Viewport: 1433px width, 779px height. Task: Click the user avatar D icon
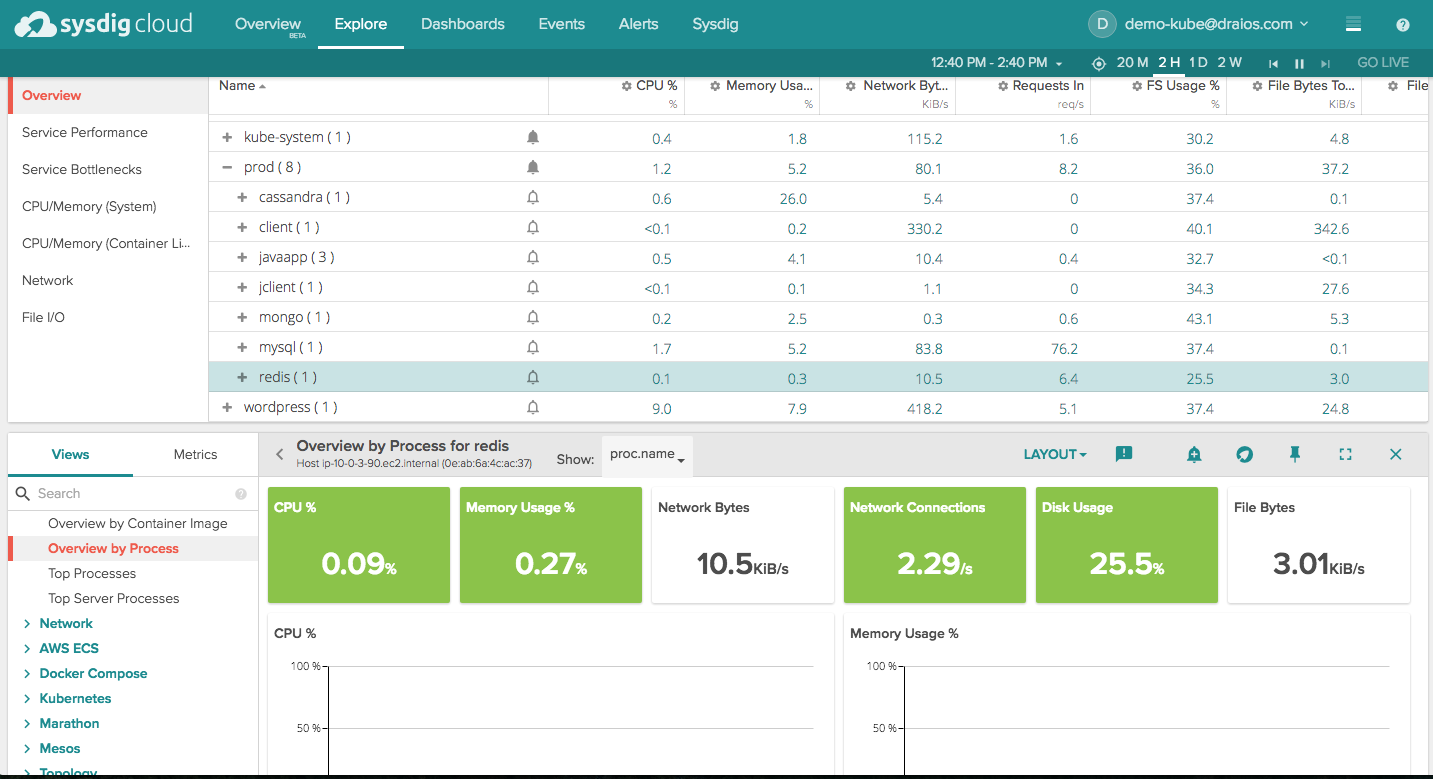click(1101, 24)
